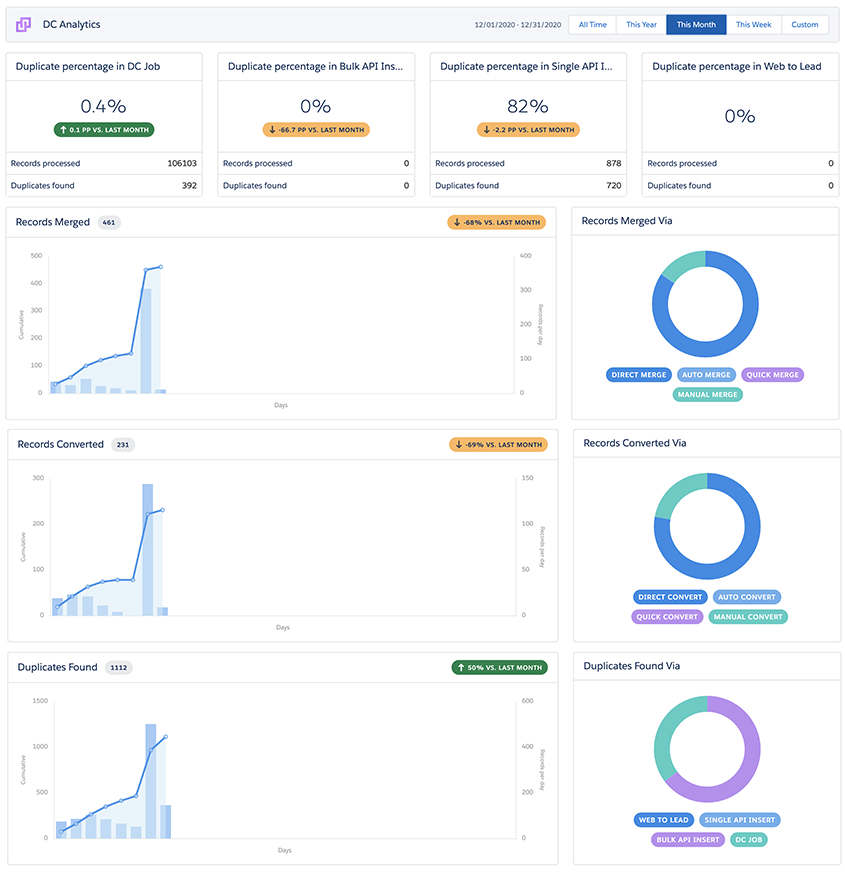Select the All Time range tab
Viewport: 845px width, 873px height.
tap(592, 24)
